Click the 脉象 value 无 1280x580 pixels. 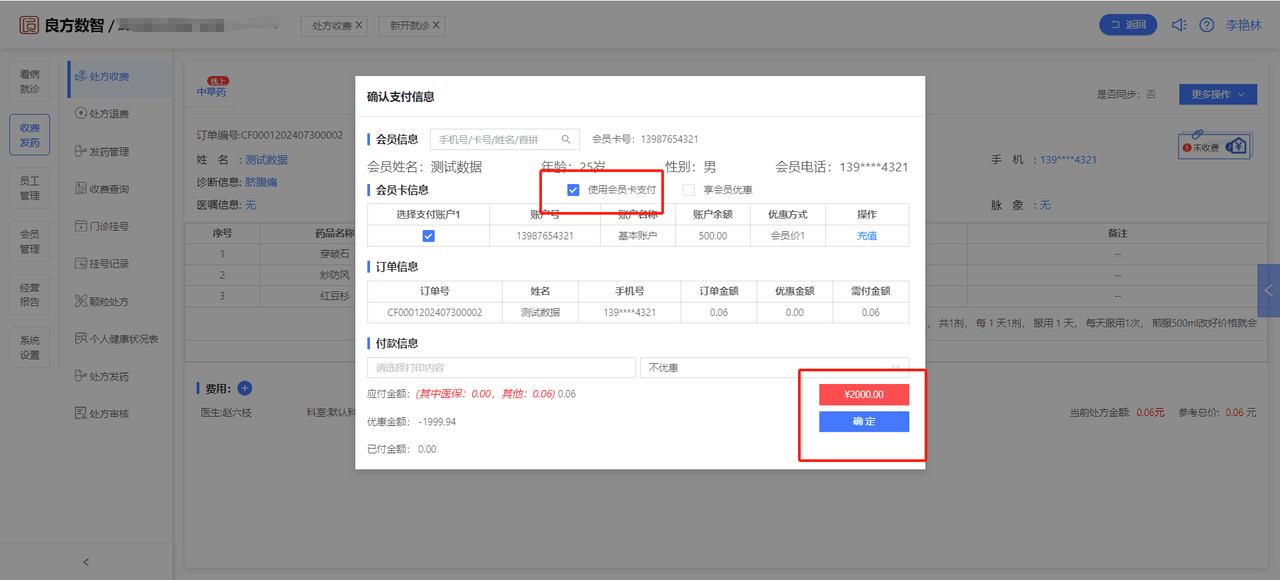[1045, 204]
